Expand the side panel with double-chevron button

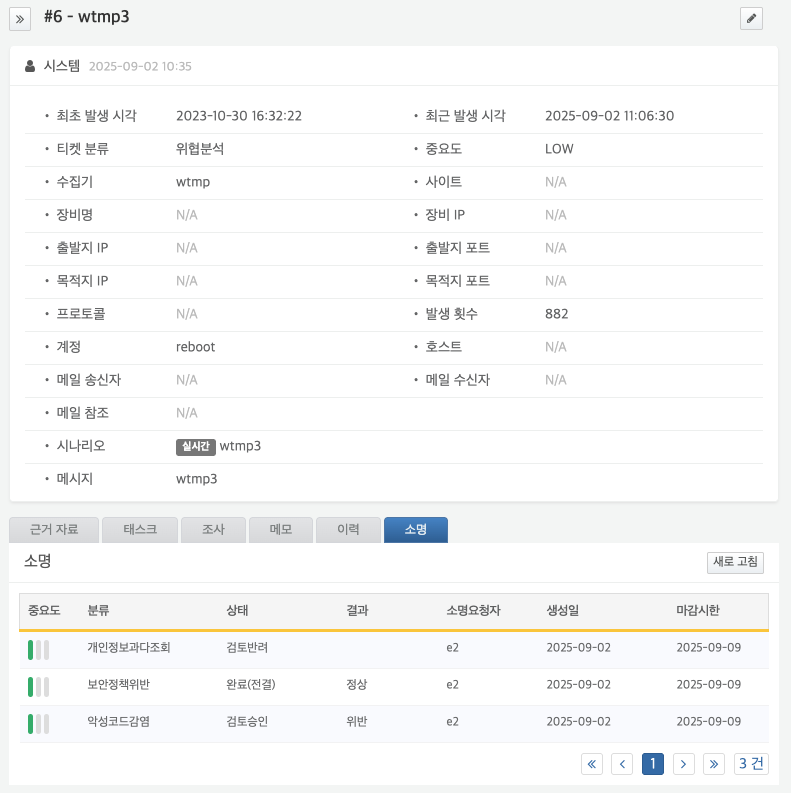[x=20, y=19]
